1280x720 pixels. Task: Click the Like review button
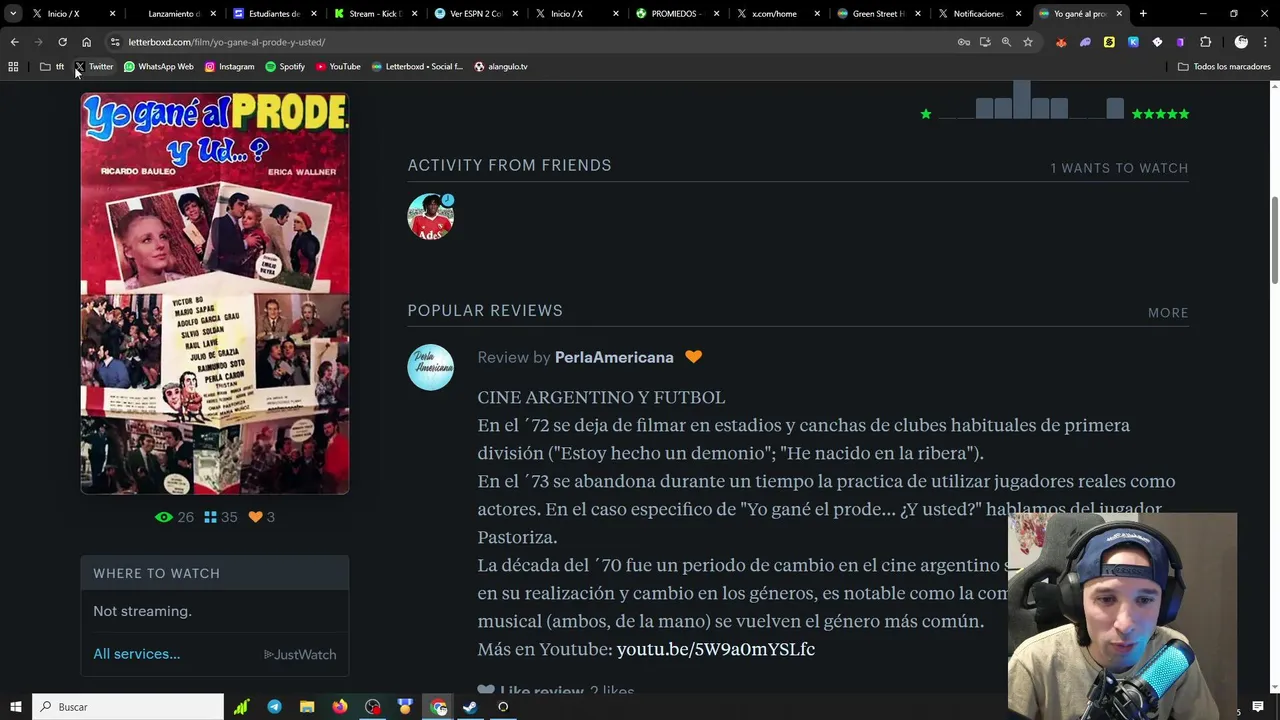pyautogui.click(x=531, y=691)
